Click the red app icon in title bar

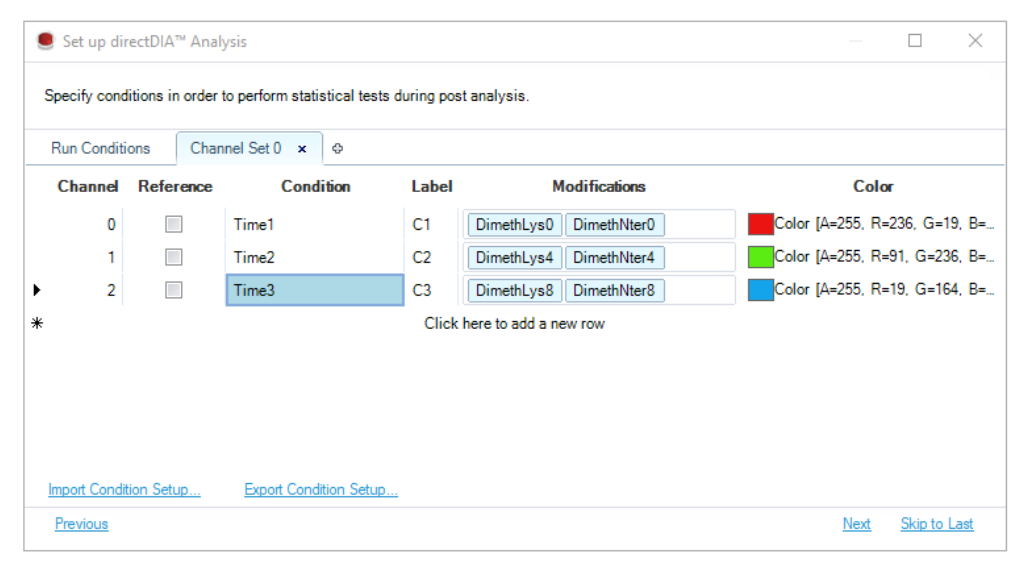45,41
